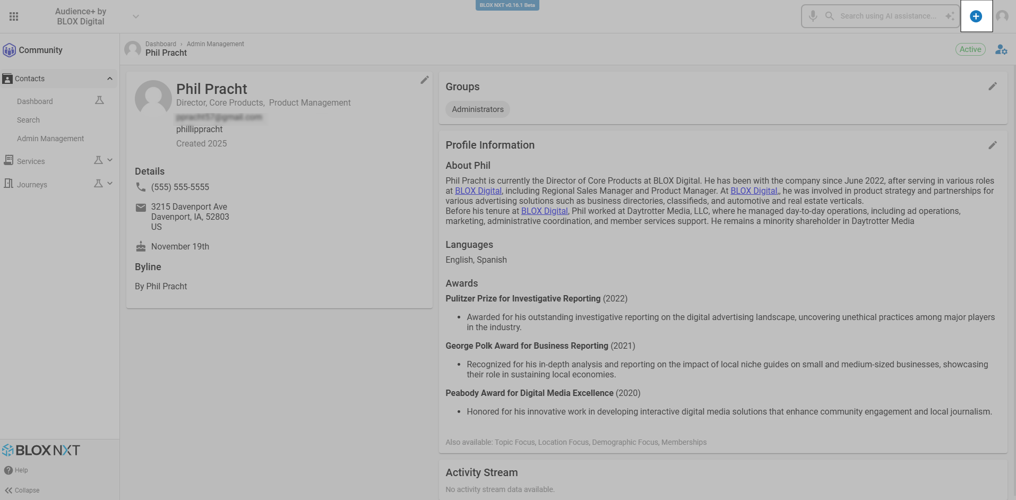The image size is (1016, 500).
Task: Open Dashboard under Contacts
Action: point(35,101)
